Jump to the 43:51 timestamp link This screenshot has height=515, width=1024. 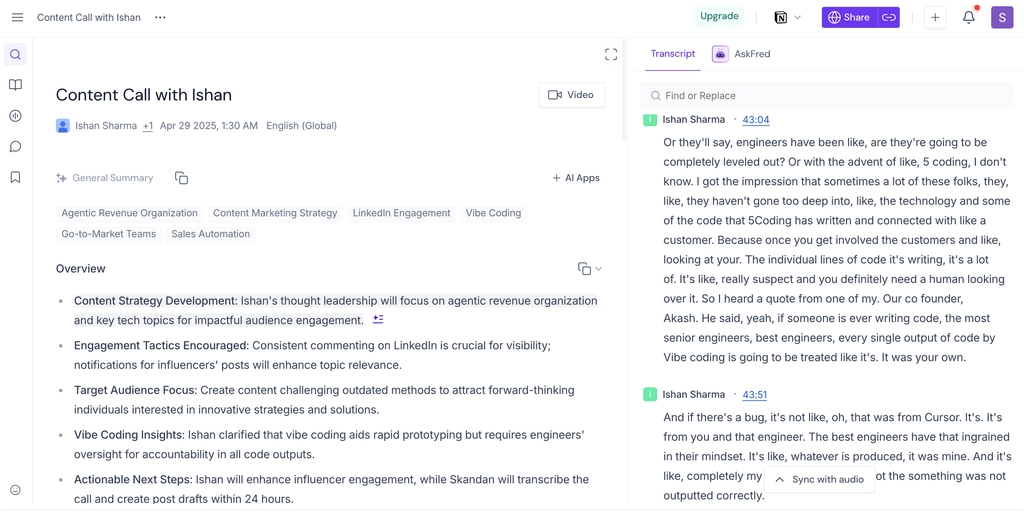point(755,395)
